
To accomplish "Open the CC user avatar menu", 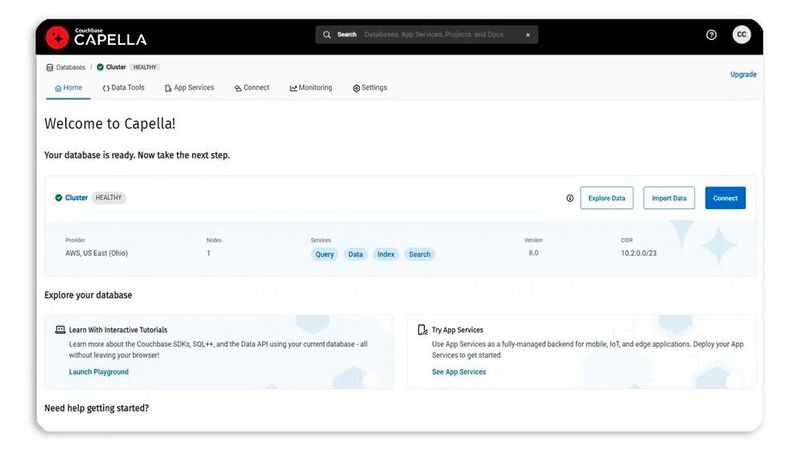I will click(741, 35).
